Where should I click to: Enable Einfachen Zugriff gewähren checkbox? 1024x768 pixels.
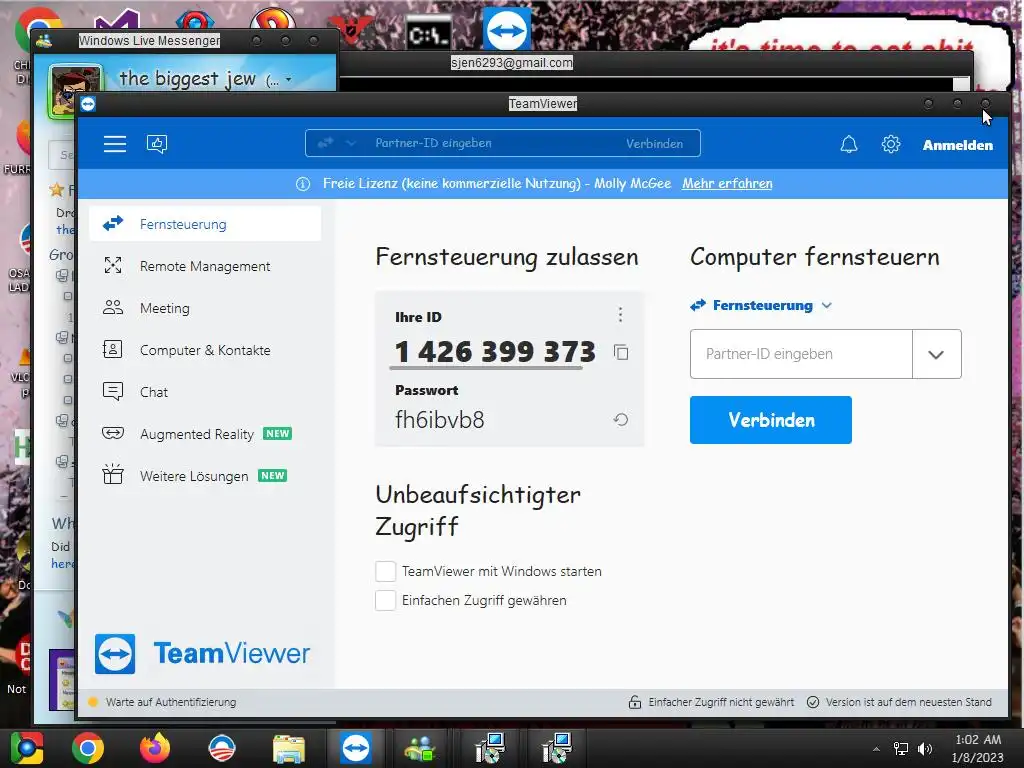pos(385,600)
